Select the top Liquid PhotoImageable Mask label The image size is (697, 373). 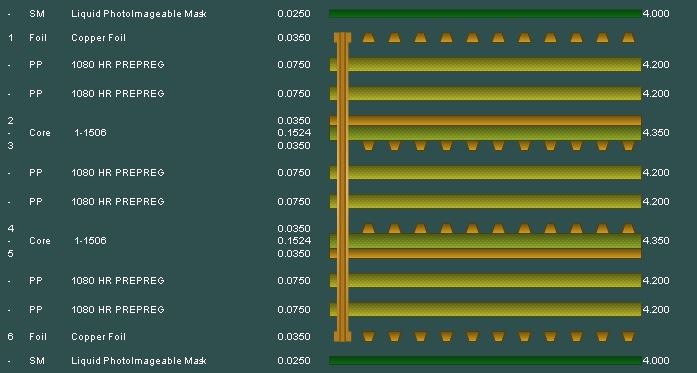pyautogui.click(x=139, y=14)
